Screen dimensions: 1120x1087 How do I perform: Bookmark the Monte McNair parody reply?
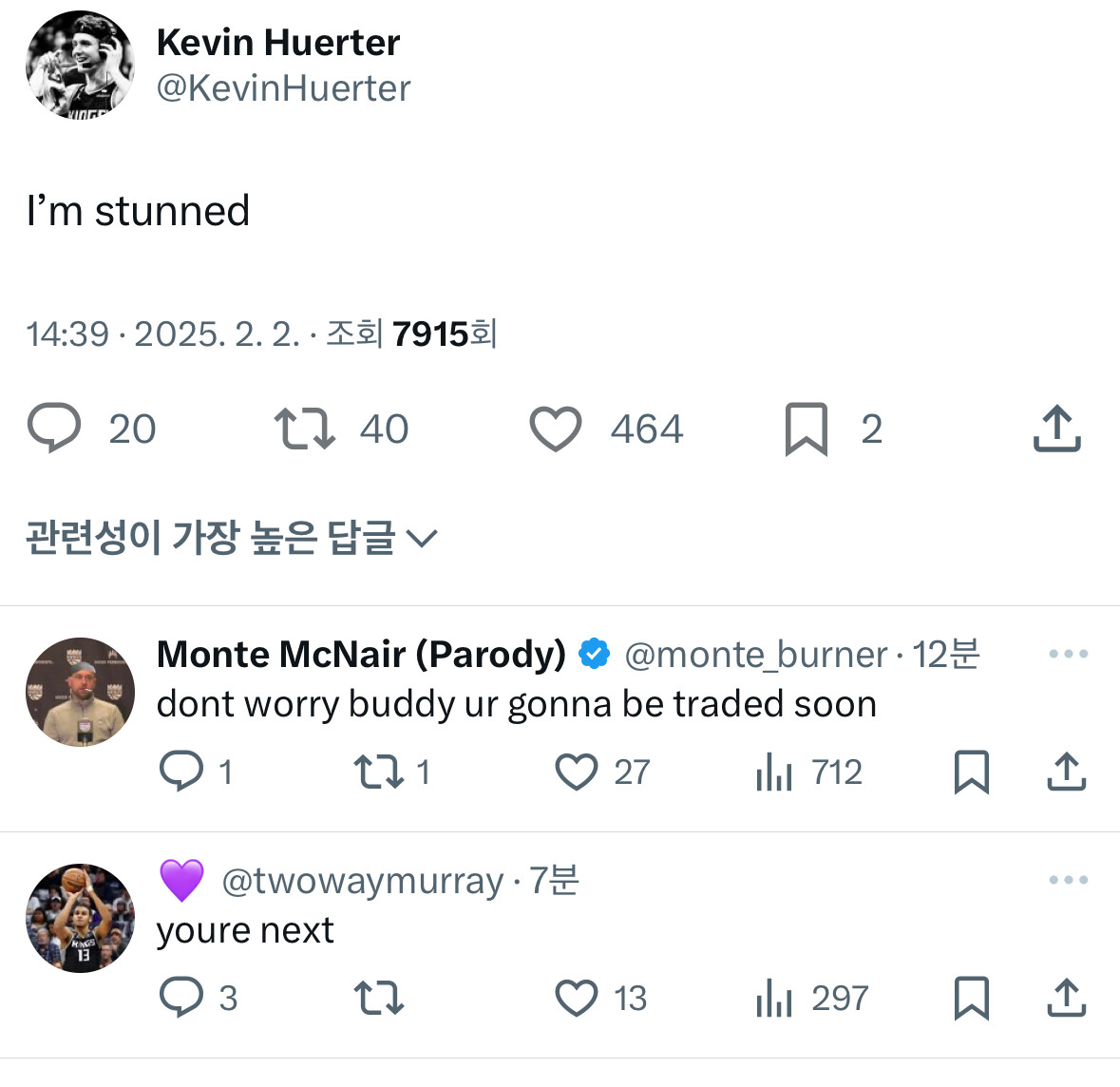point(971,772)
